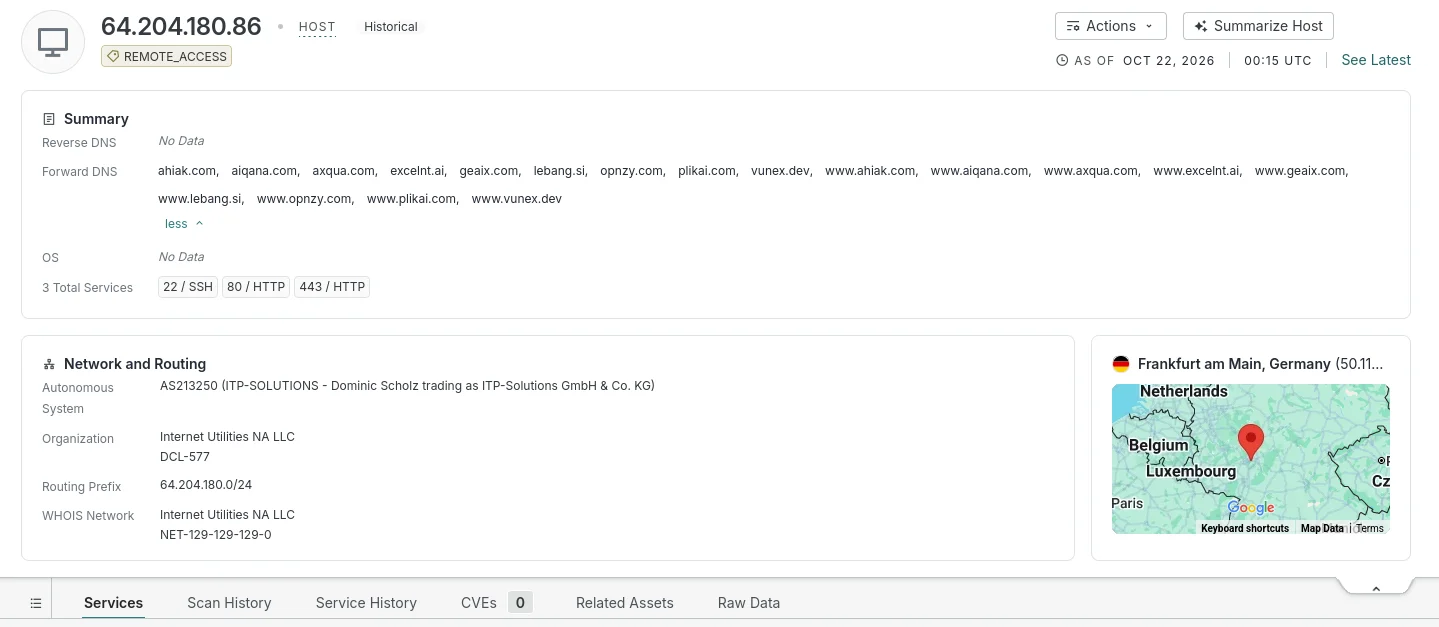Switch to the Related Assets tab
1439x627 pixels.
(x=625, y=603)
